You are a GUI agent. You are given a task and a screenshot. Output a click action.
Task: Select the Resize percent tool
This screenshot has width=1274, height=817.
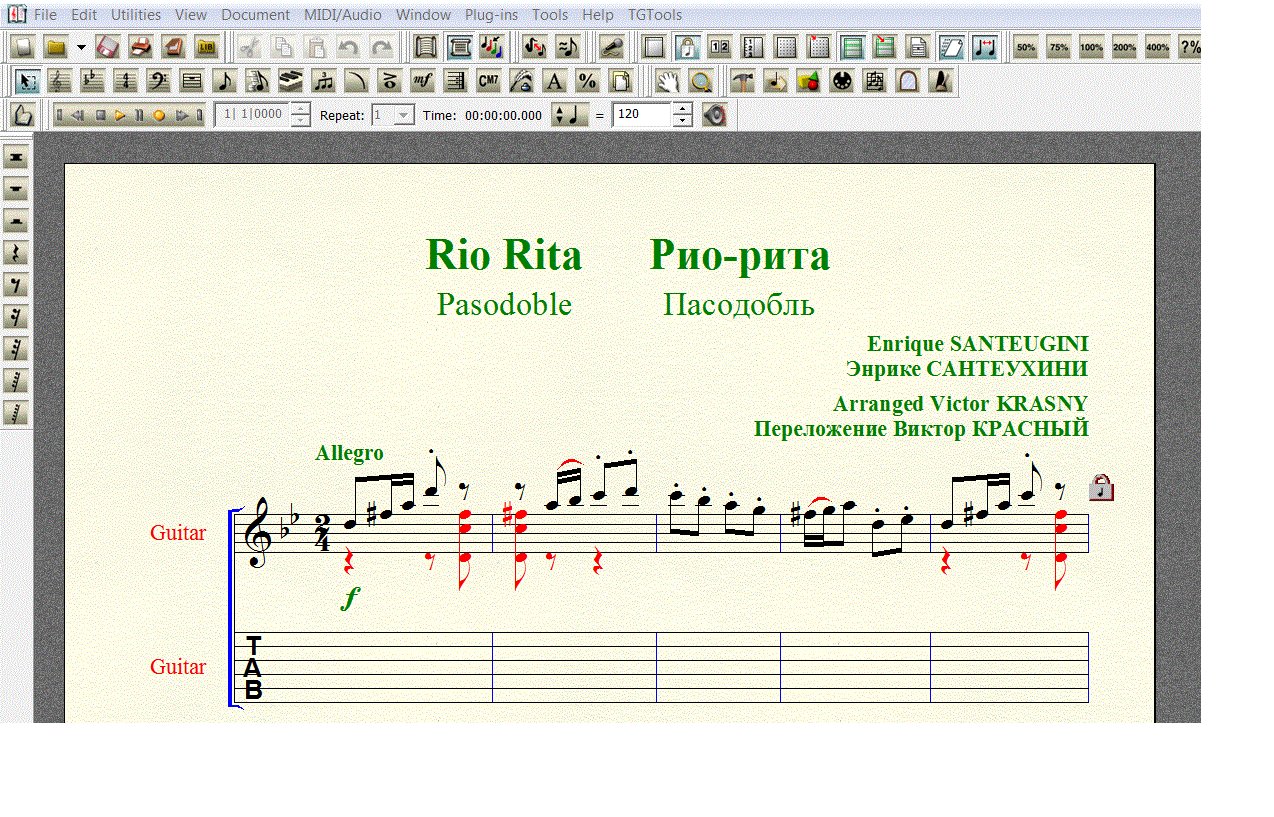587,81
